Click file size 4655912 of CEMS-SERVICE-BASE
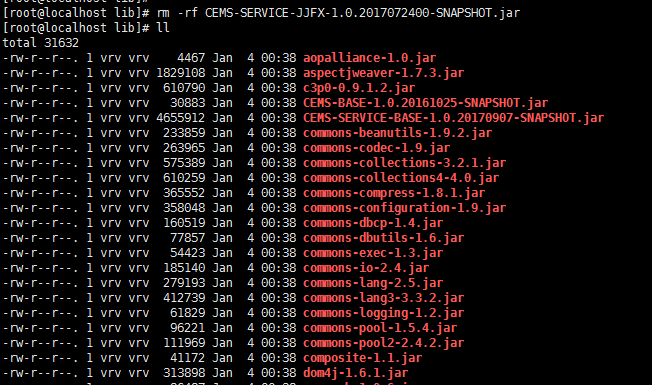Image resolution: width=652 pixels, height=385 pixels. (x=180, y=118)
